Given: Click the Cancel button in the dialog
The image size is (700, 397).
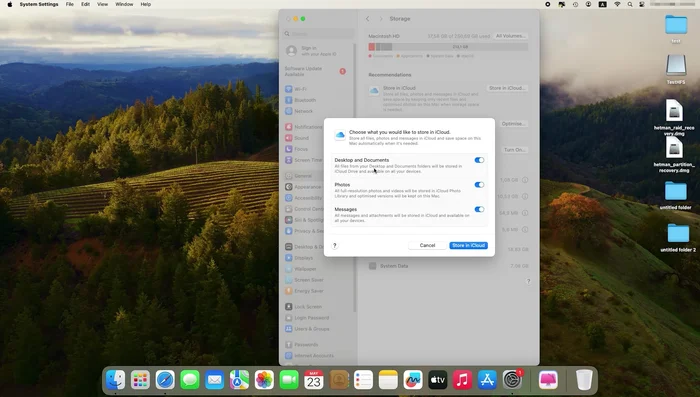Looking at the screenshot, I should coord(427,245).
